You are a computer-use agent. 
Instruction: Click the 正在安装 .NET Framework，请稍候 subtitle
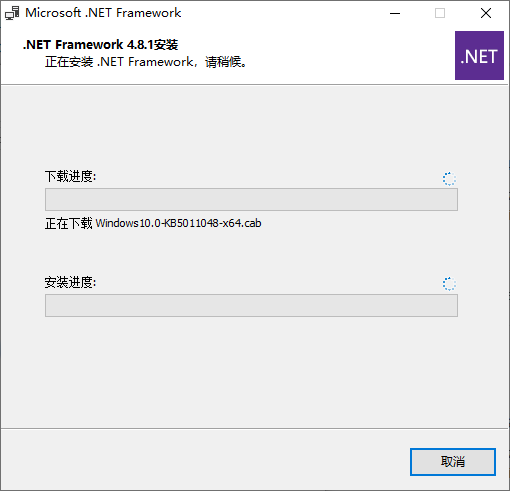point(146,62)
